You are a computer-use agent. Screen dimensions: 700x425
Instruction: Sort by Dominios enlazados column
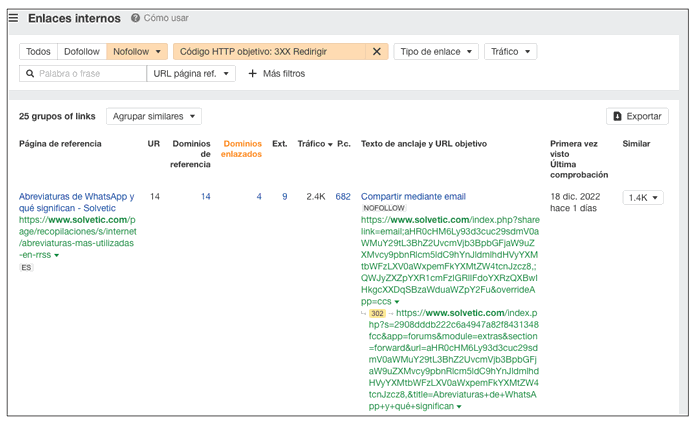(x=242, y=149)
